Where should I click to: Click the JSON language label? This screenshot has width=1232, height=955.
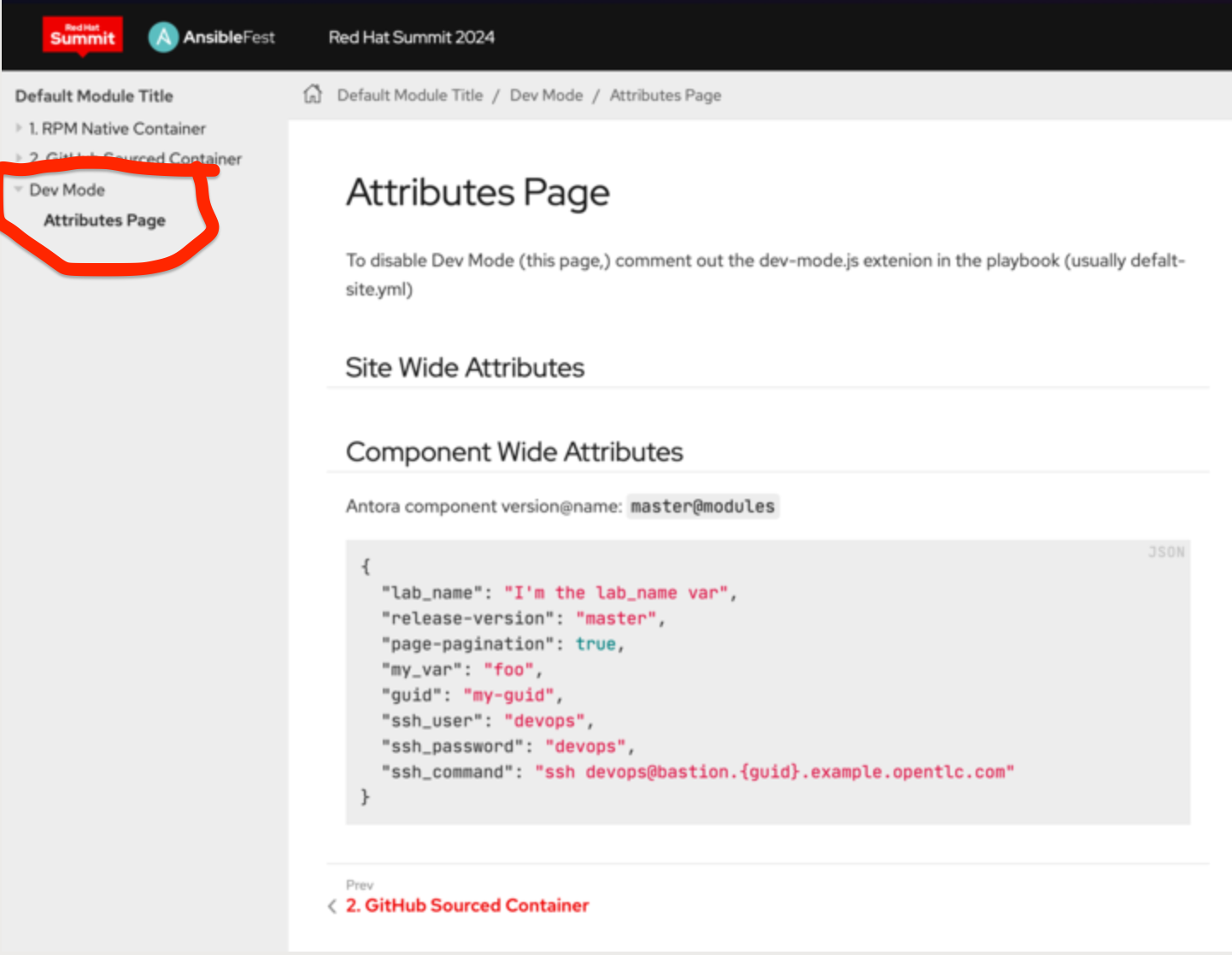pyautogui.click(x=1166, y=552)
